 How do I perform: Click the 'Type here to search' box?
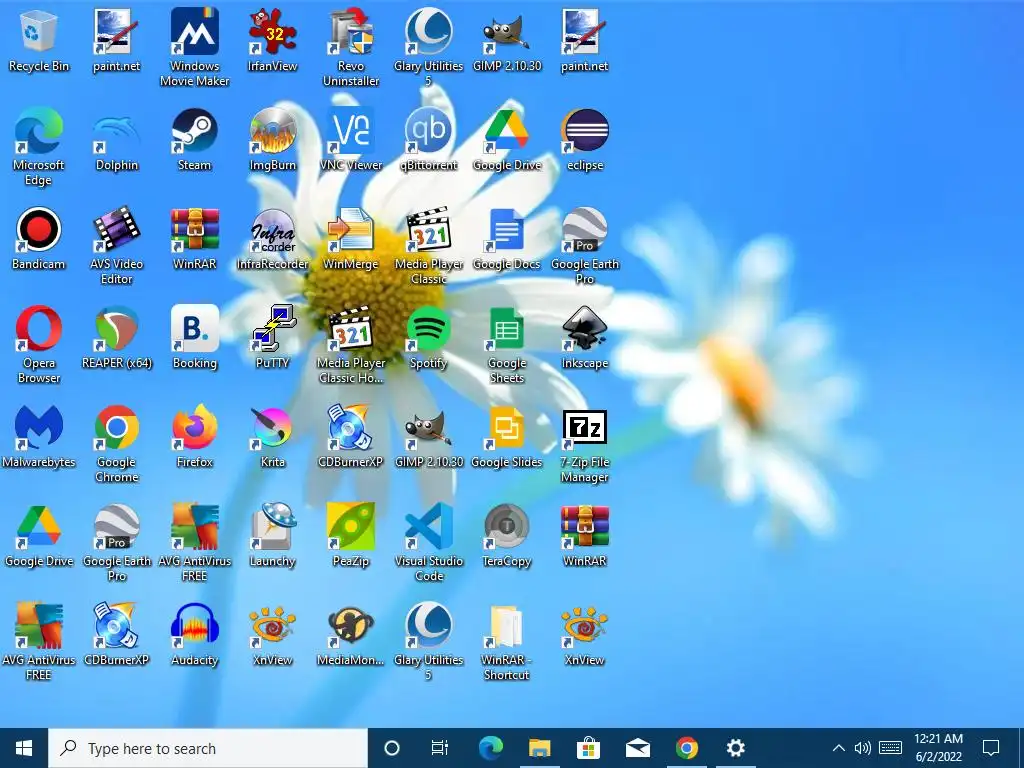pyautogui.click(x=208, y=748)
